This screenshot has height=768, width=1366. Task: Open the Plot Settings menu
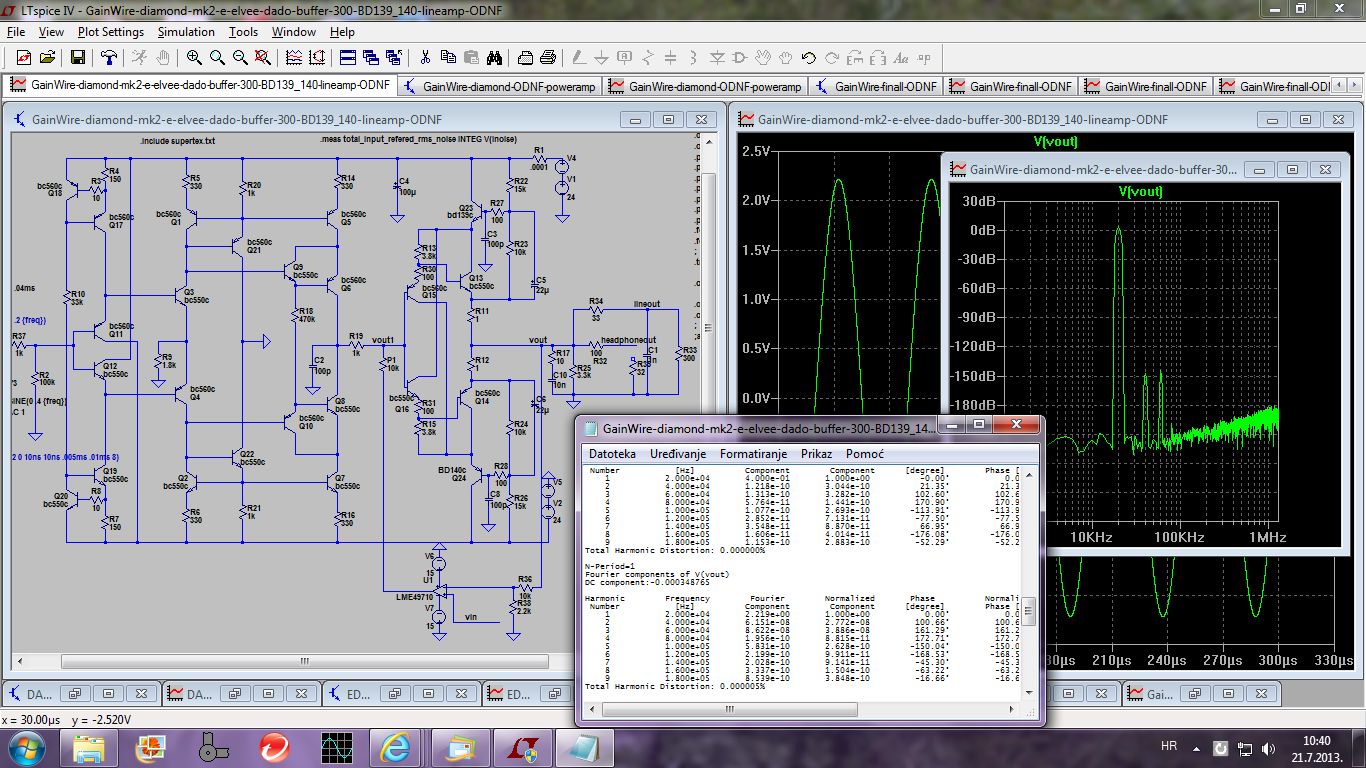coord(111,32)
